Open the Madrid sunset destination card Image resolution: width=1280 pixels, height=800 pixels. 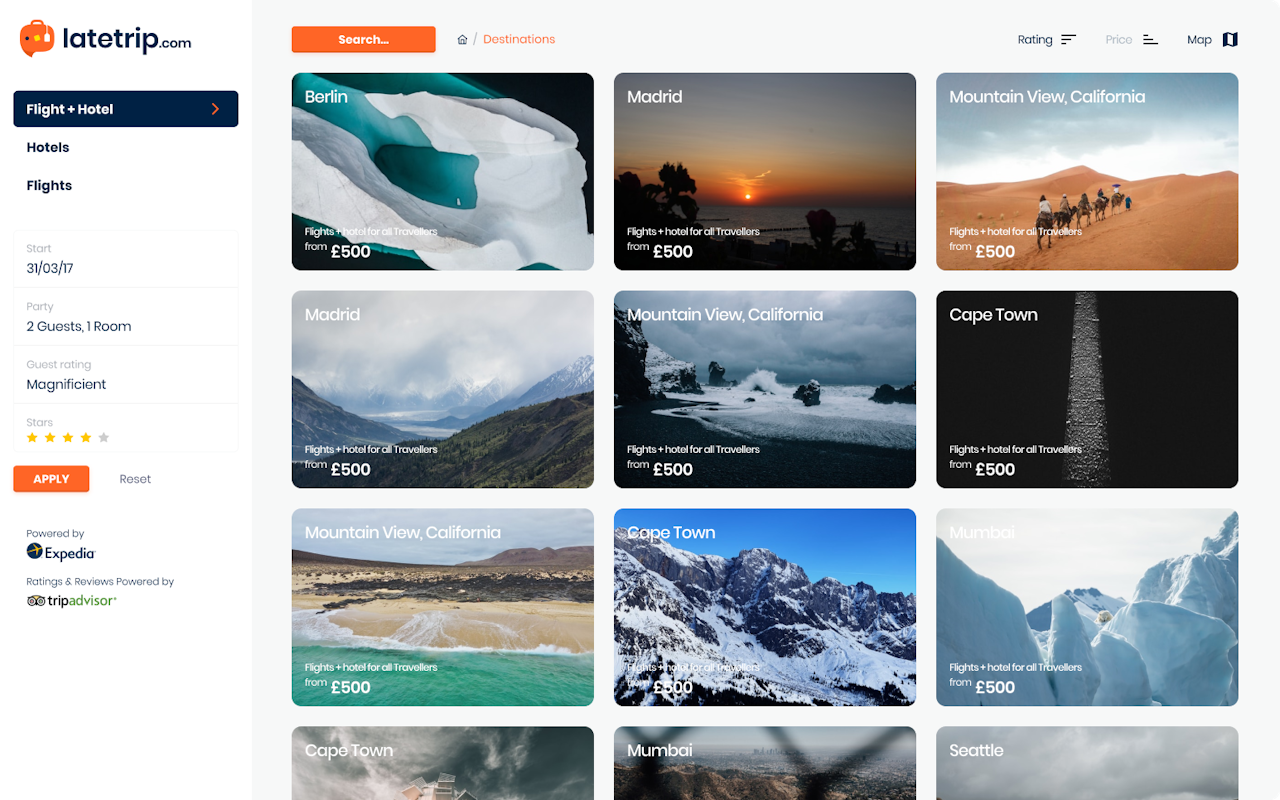[x=765, y=171]
